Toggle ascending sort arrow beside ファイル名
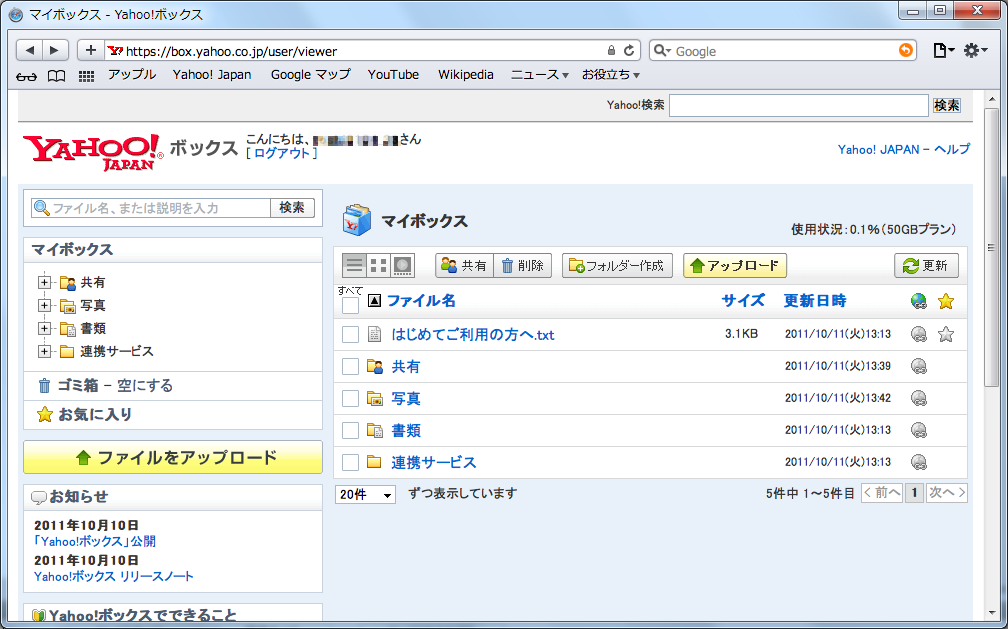 (x=374, y=300)
